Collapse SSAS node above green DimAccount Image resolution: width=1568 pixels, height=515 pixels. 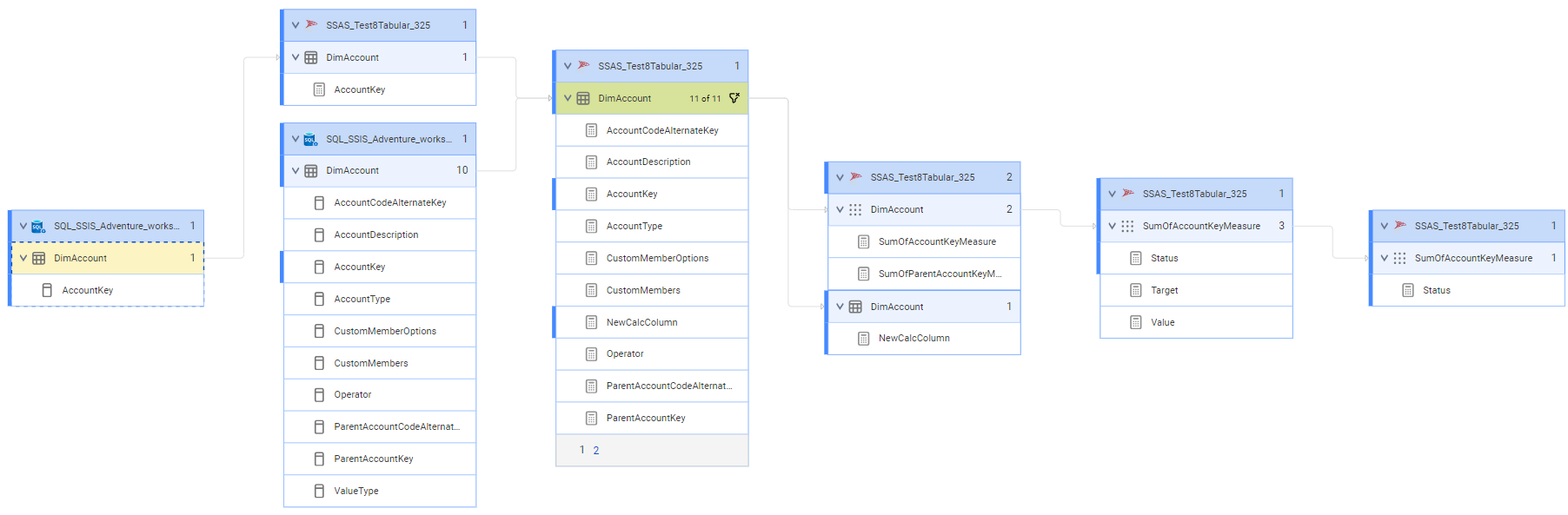568,66
